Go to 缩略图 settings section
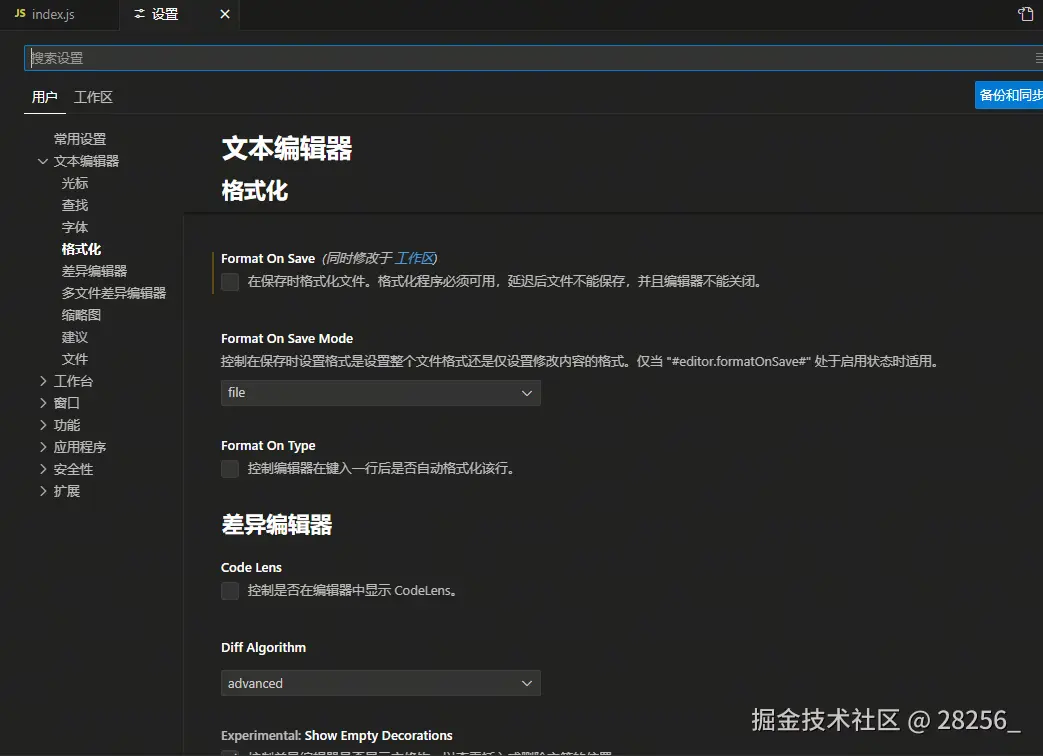Screen dimensions: 1043x756 81,315
